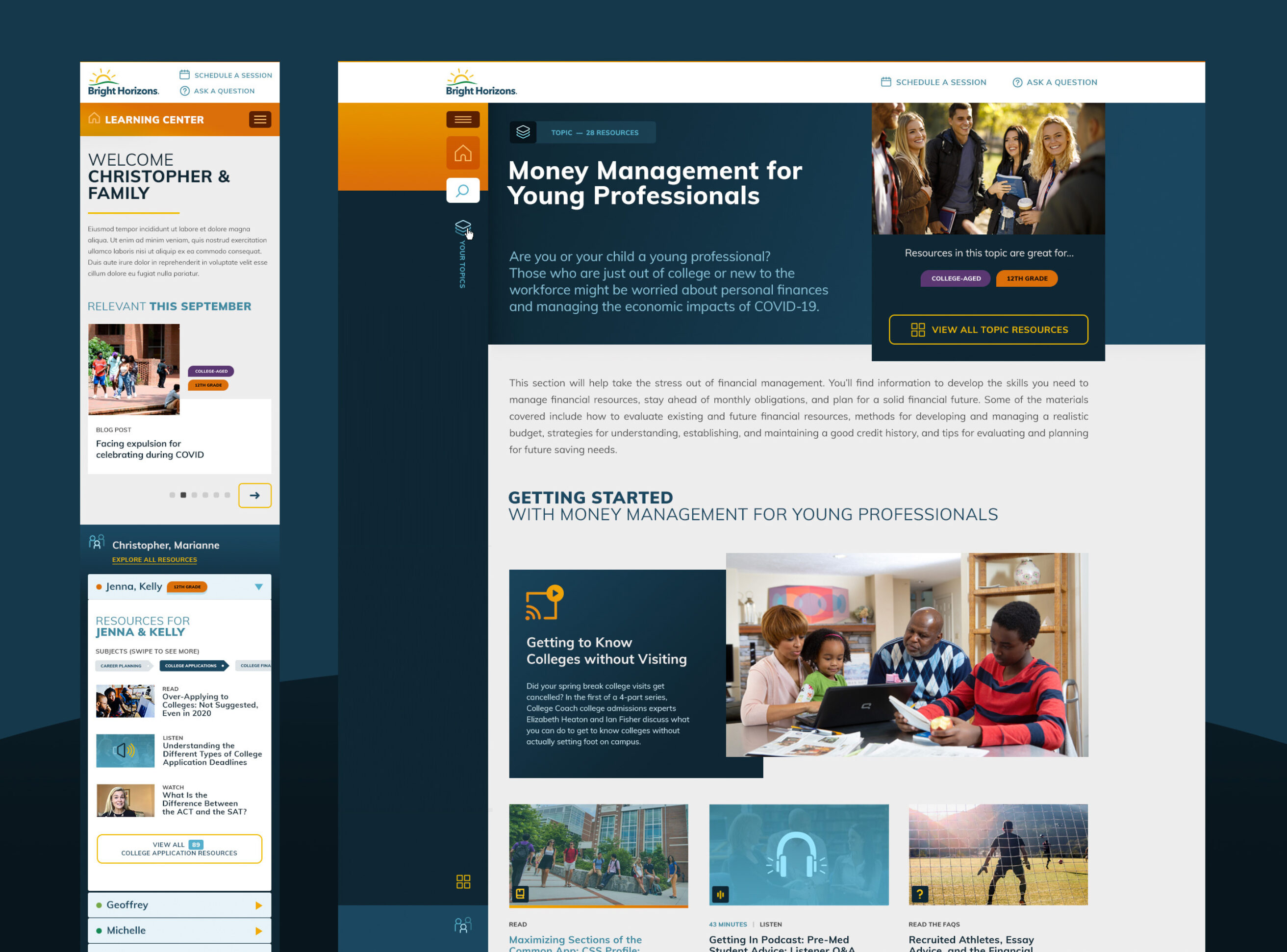Screen dimensions: 1287x952
Task: Expand the Michelle row
Action: pos(179,930)
